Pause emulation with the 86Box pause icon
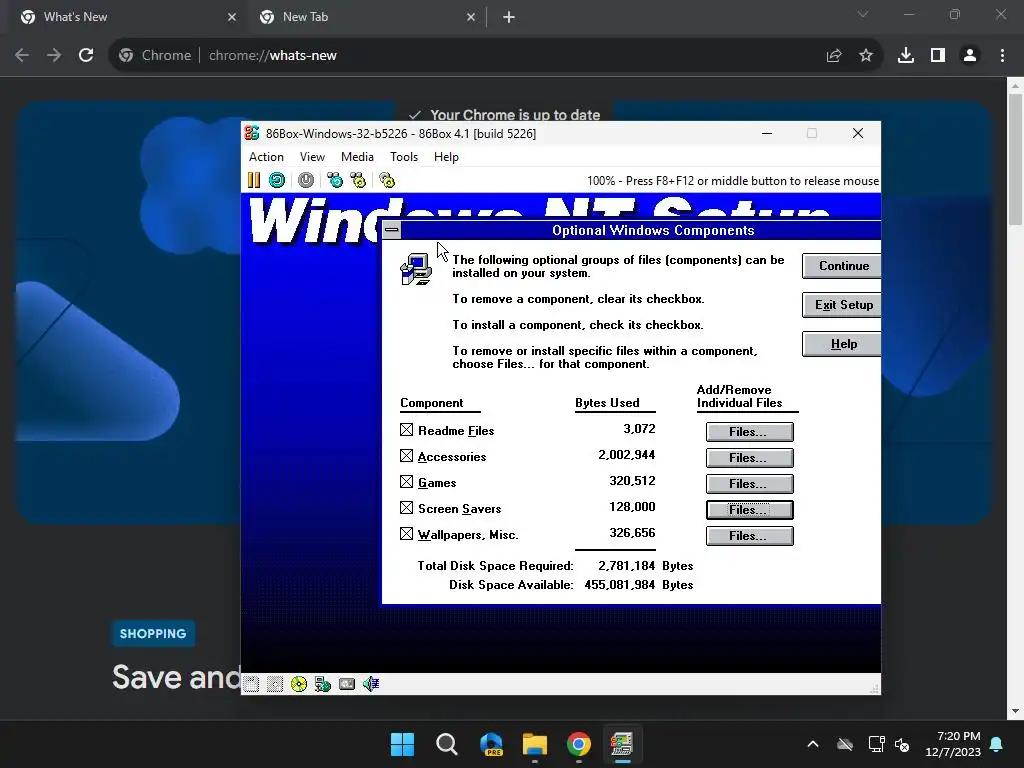The width and height of the screenshot is (1024, 768). 254,180
